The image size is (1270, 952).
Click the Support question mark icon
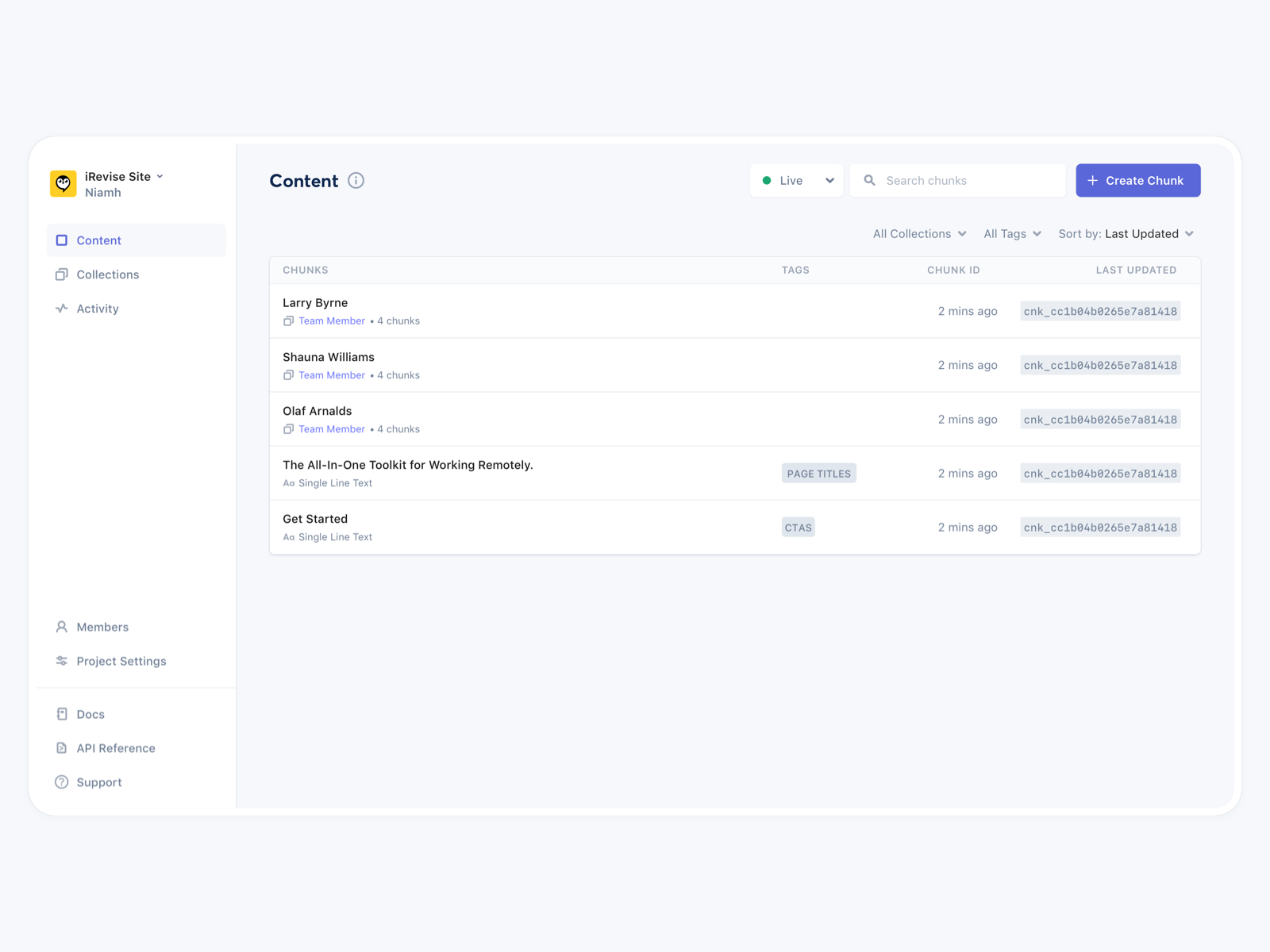[x=62, y=782]
